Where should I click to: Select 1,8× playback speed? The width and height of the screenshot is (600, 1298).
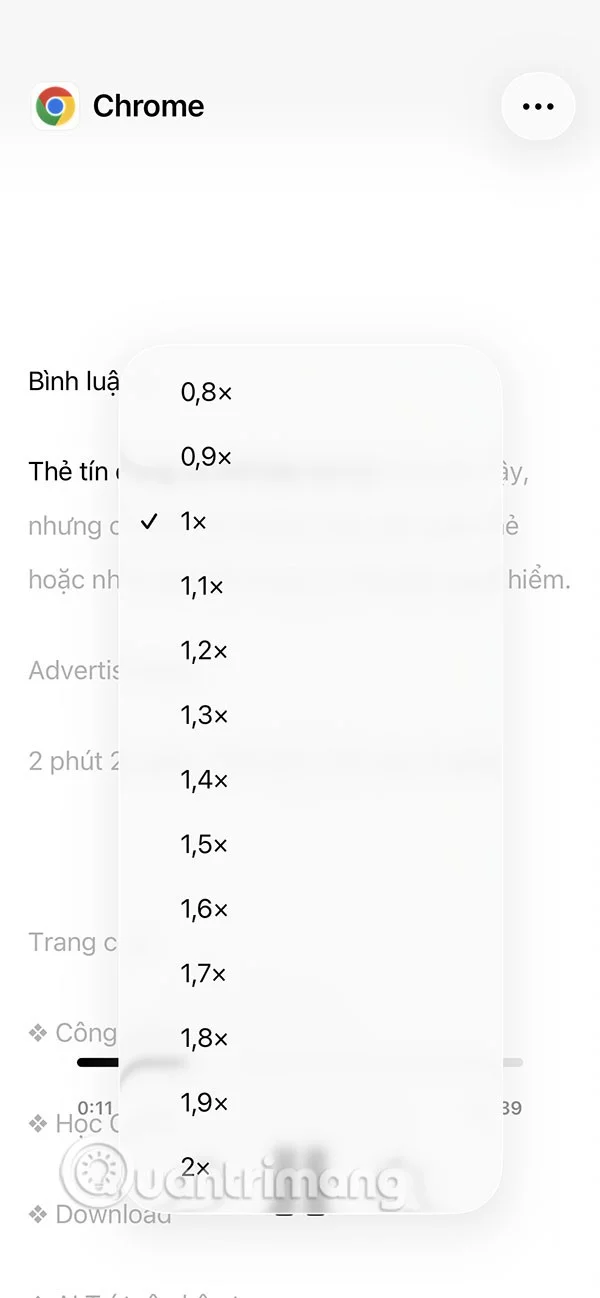click(203, 1038)
